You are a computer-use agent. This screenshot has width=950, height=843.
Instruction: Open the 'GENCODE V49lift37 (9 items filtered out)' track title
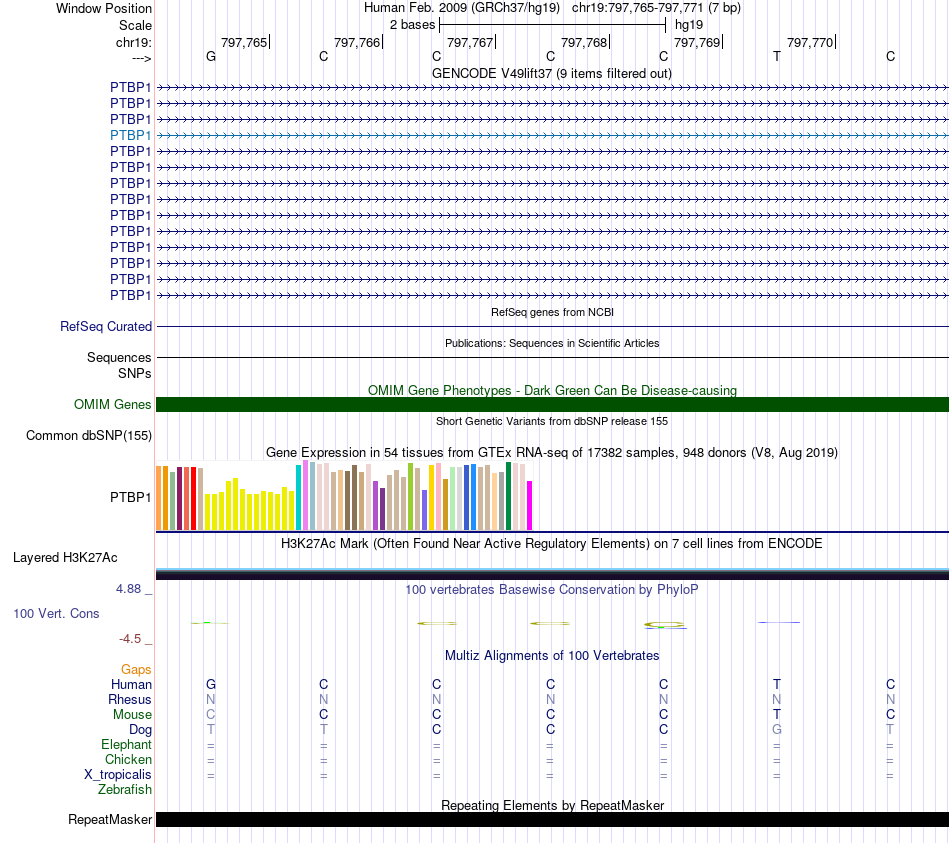coord(551,73)
